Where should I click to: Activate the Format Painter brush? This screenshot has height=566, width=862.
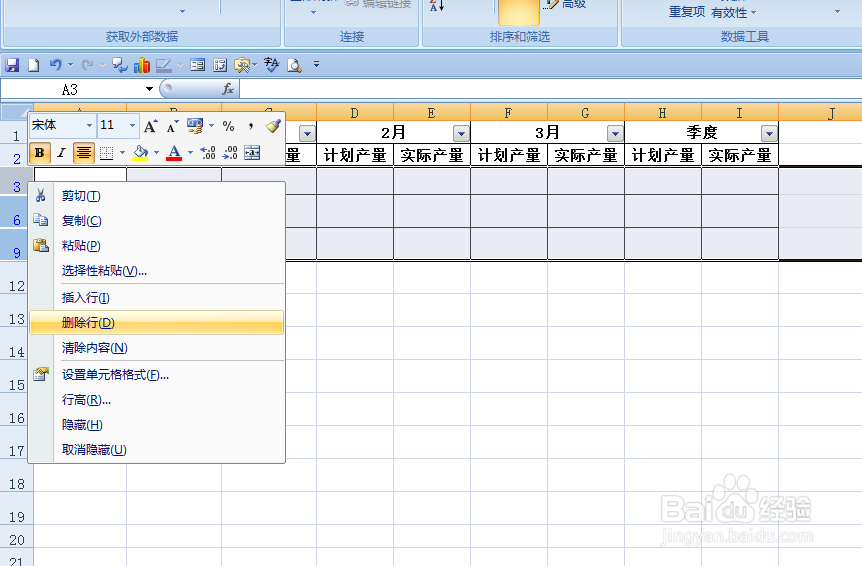pos(273,126)
